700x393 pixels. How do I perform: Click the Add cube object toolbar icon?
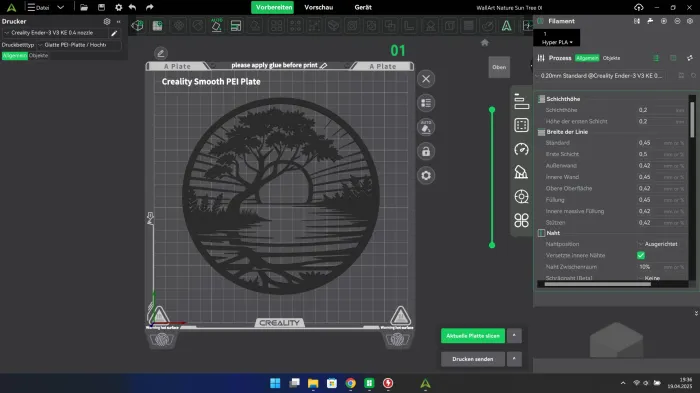[138, 25]
